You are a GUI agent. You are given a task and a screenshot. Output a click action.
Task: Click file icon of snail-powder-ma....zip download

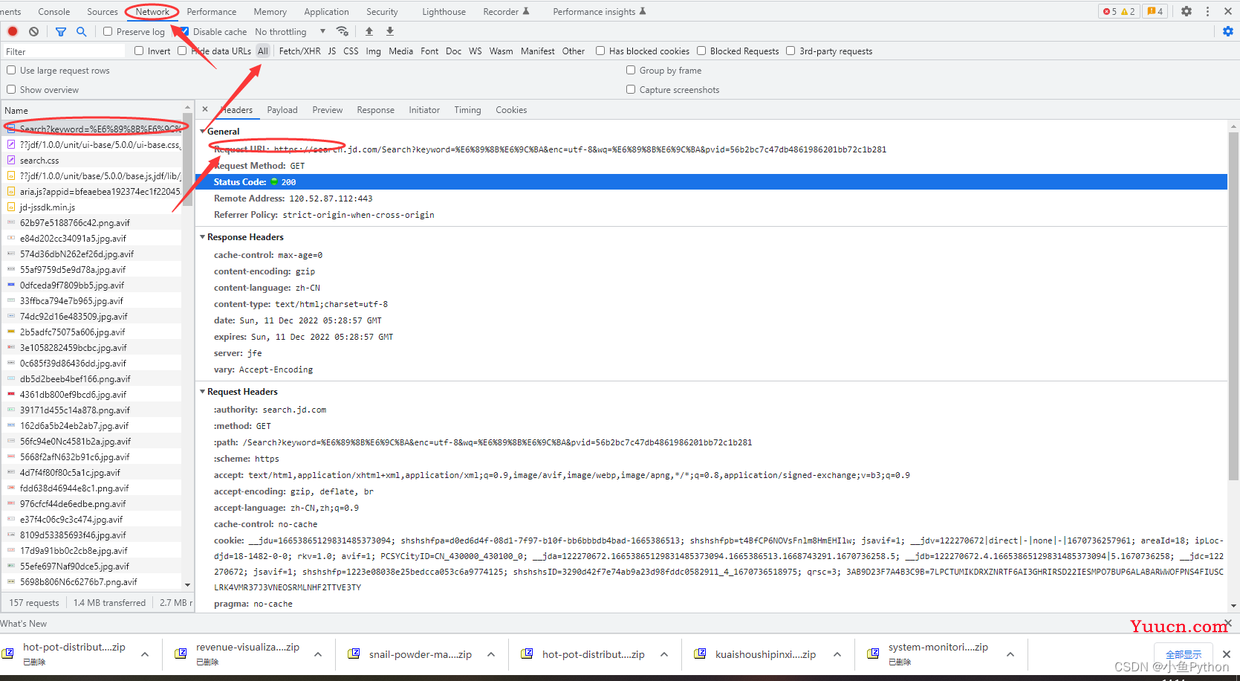(x=354, y=654)
